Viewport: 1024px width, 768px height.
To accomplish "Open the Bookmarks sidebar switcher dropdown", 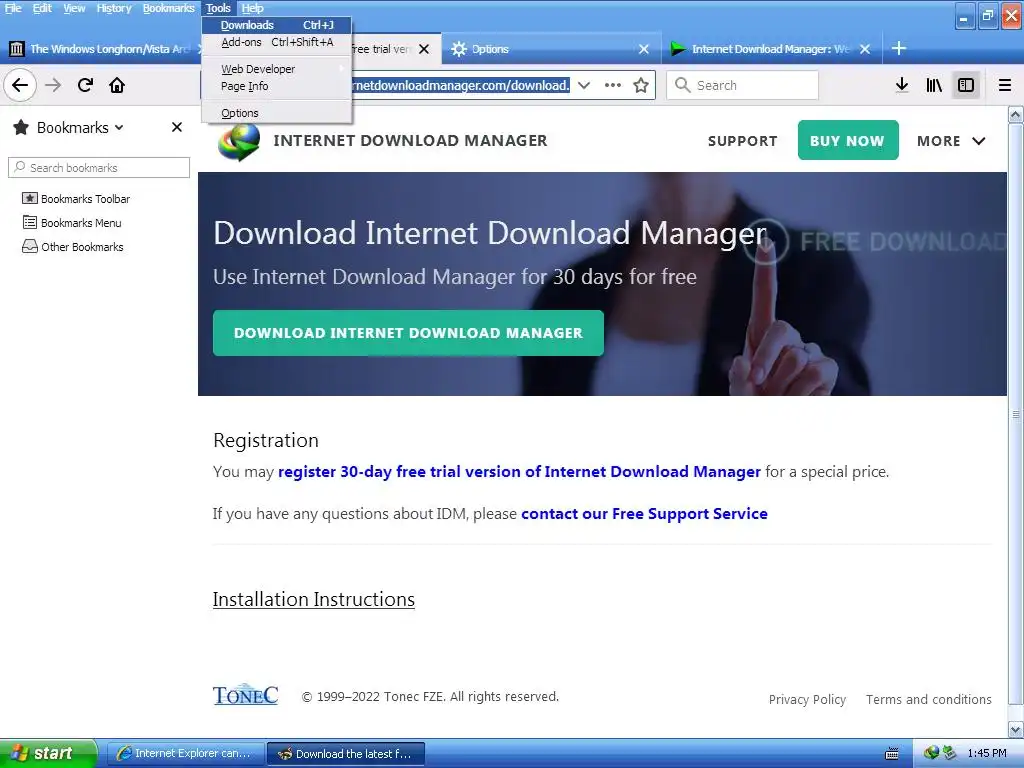I will (x=119, y=127).
